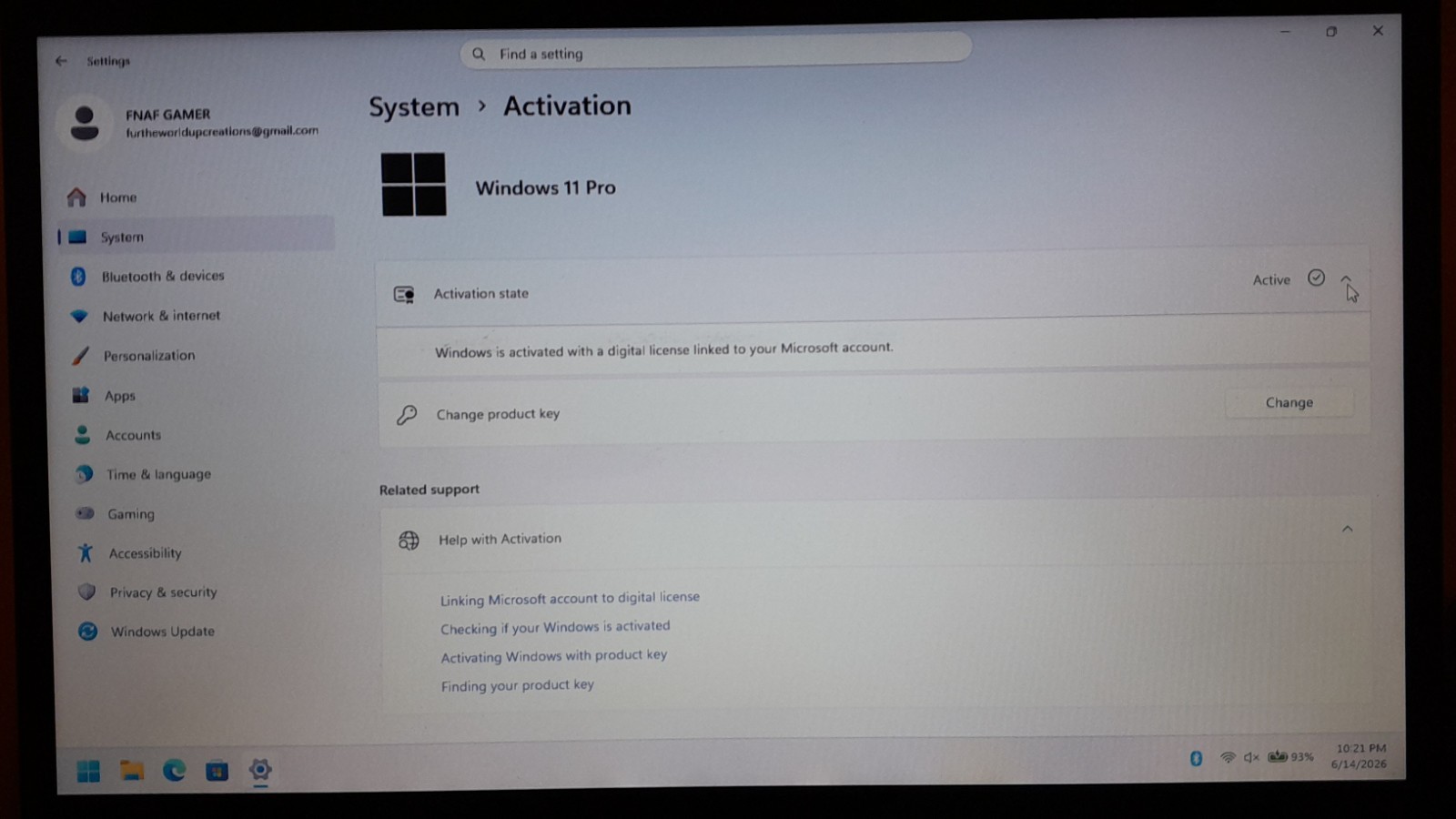
Task: Click the Bluetooth icon in sidebar
Action: pos(78,276)
